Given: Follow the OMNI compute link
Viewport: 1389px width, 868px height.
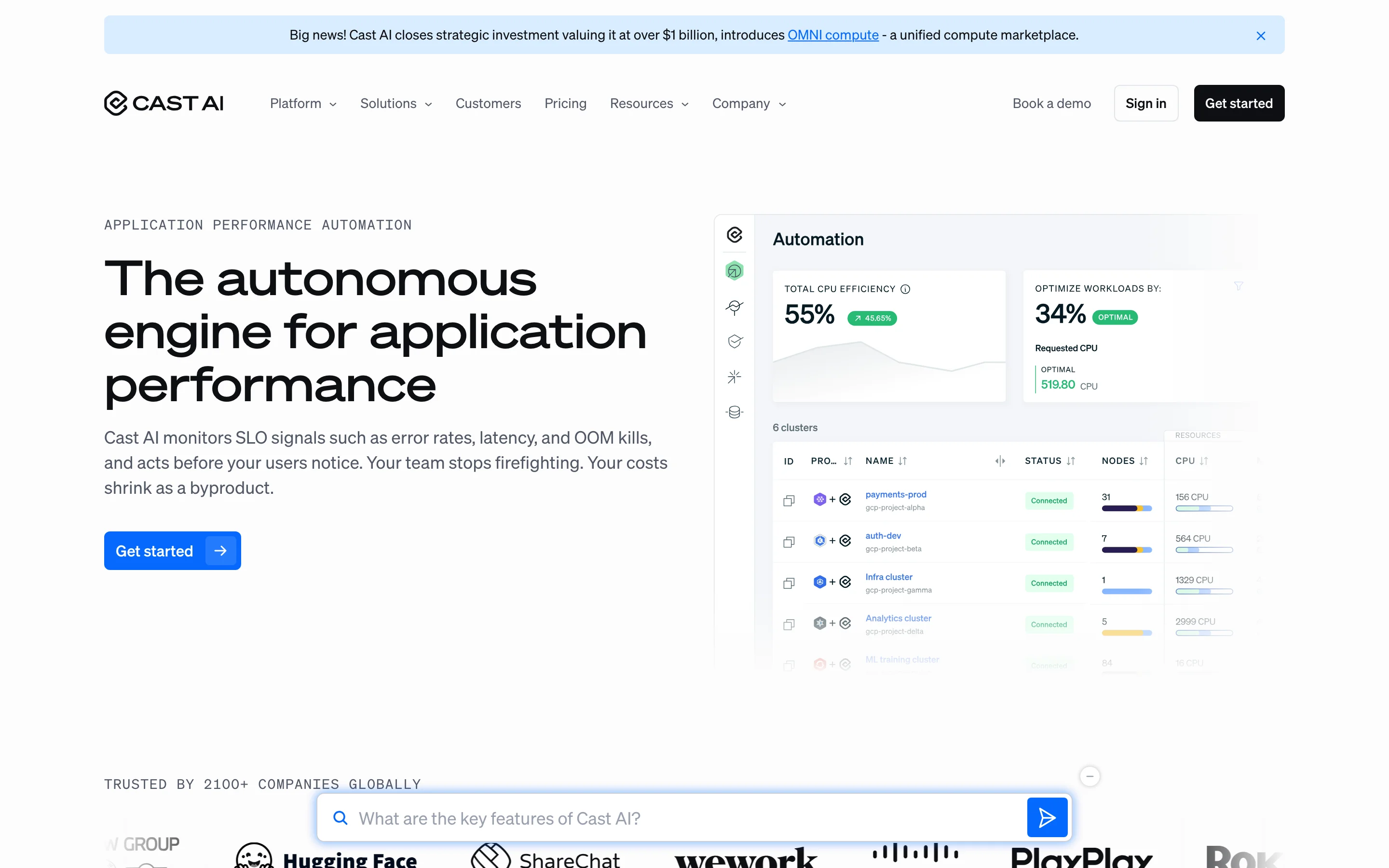Looking at the screenshot, I should click(x=832, y=35).
